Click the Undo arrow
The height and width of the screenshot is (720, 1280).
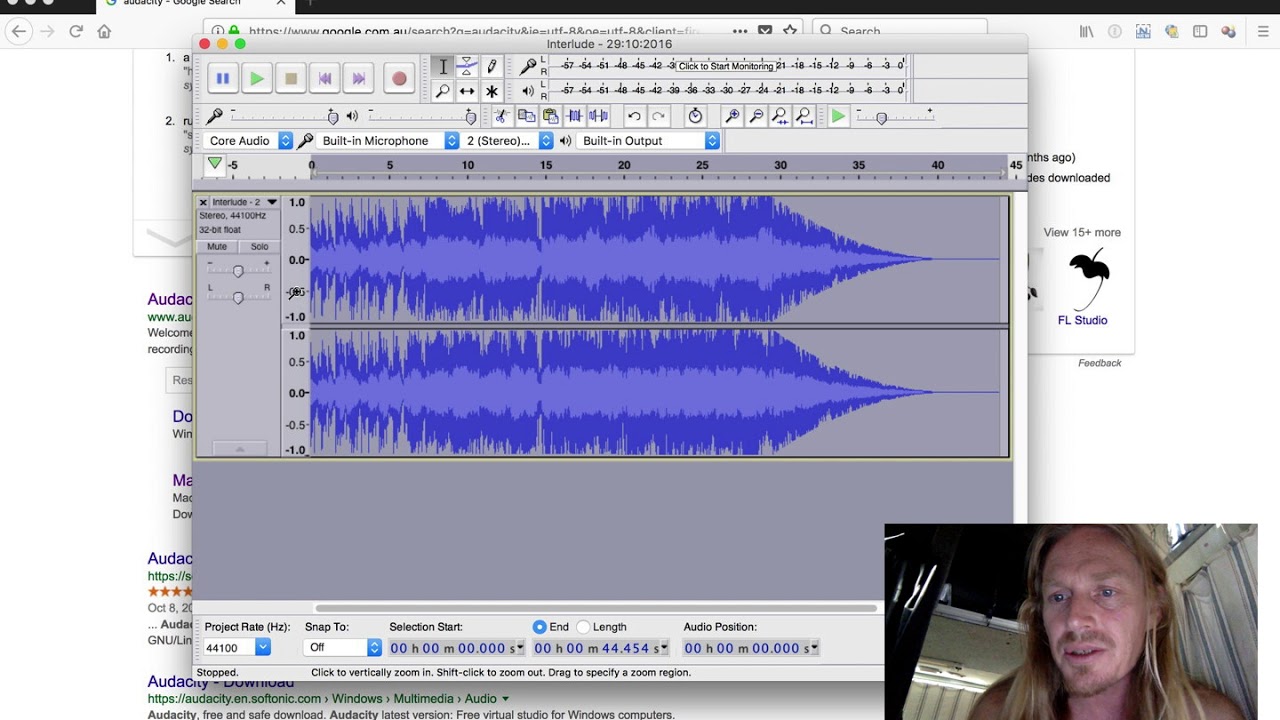(x=634, y=116)
